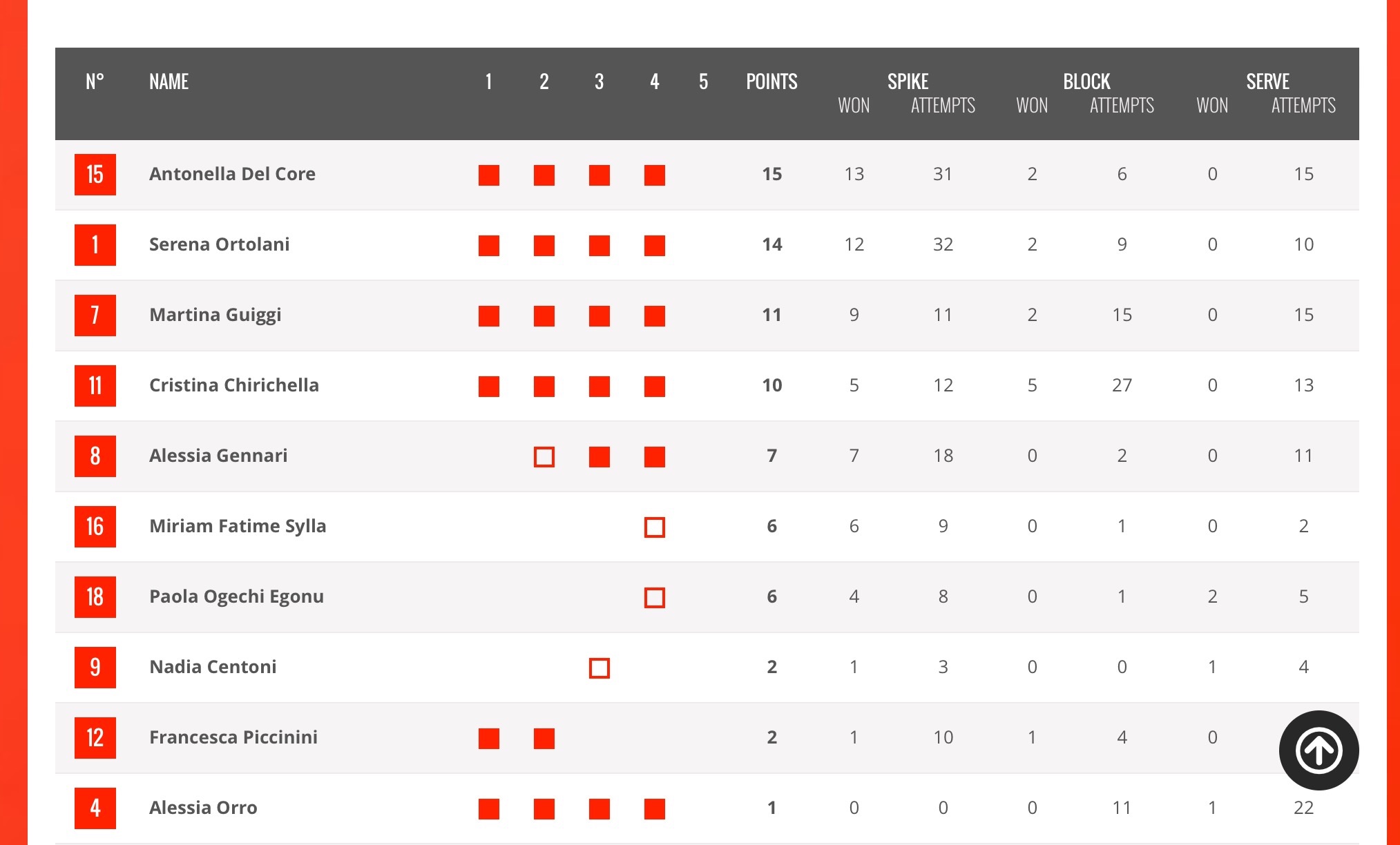
Task: Click Francesca Piccinini's filled set 1 square
Action: pyautogui.click(x=489, y=739)
